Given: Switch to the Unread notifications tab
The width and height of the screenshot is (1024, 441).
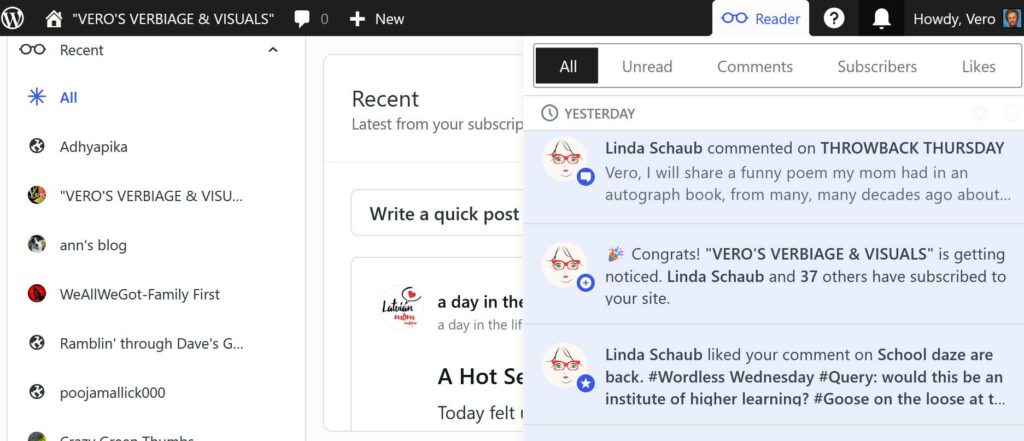Looking at the screenshot, I should tap(647, 66).
